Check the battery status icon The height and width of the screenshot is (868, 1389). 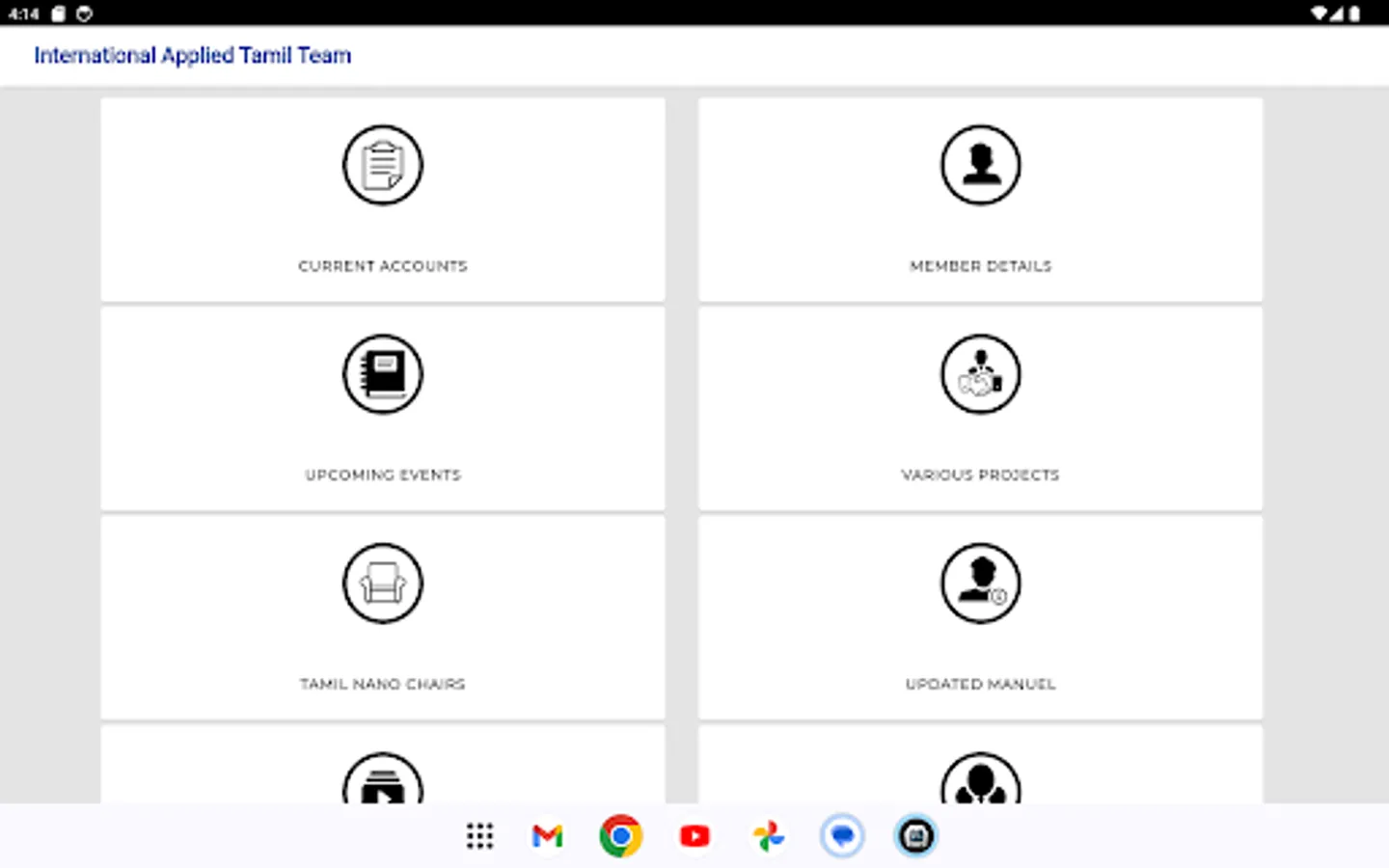(1355, 14)
